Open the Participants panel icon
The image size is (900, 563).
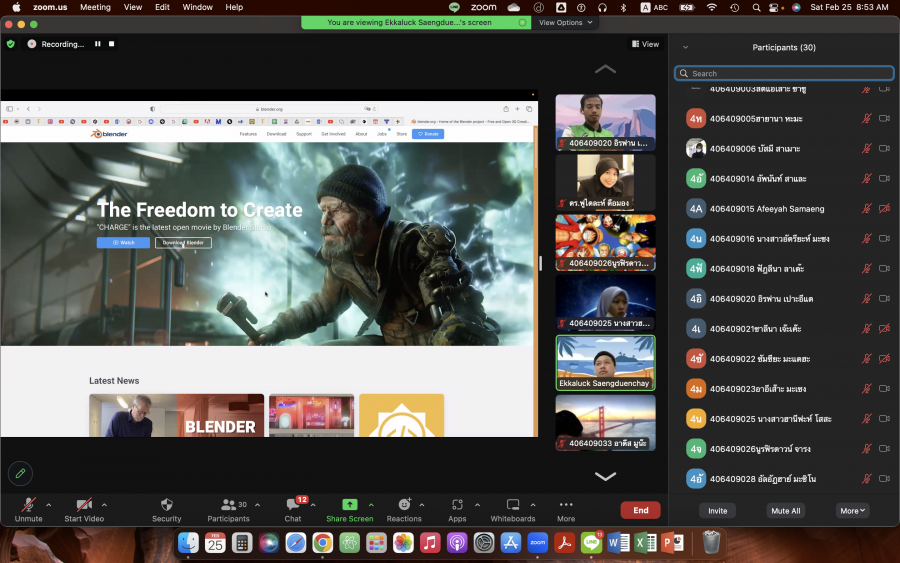[228, 505]
